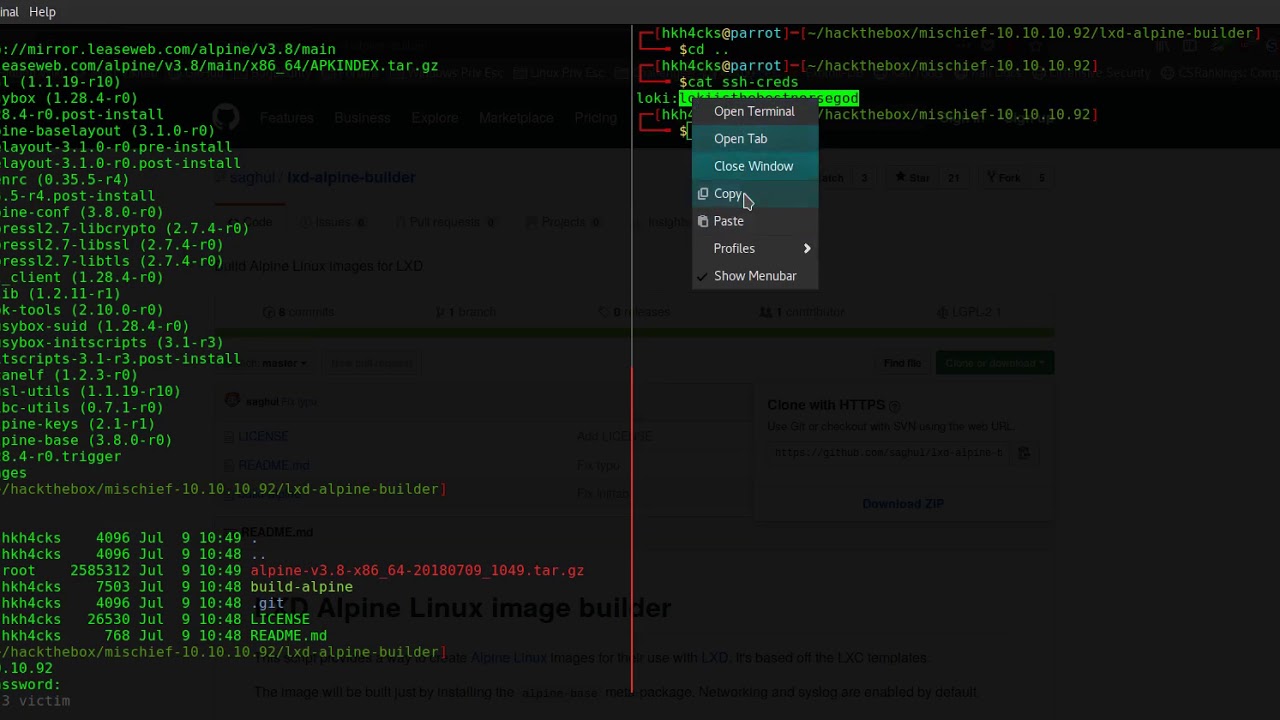Image resolution: width=1280 pixels, height=720 pixels.
Task: Expand the Profiles submenu
Action: click(x=755, y=248)
